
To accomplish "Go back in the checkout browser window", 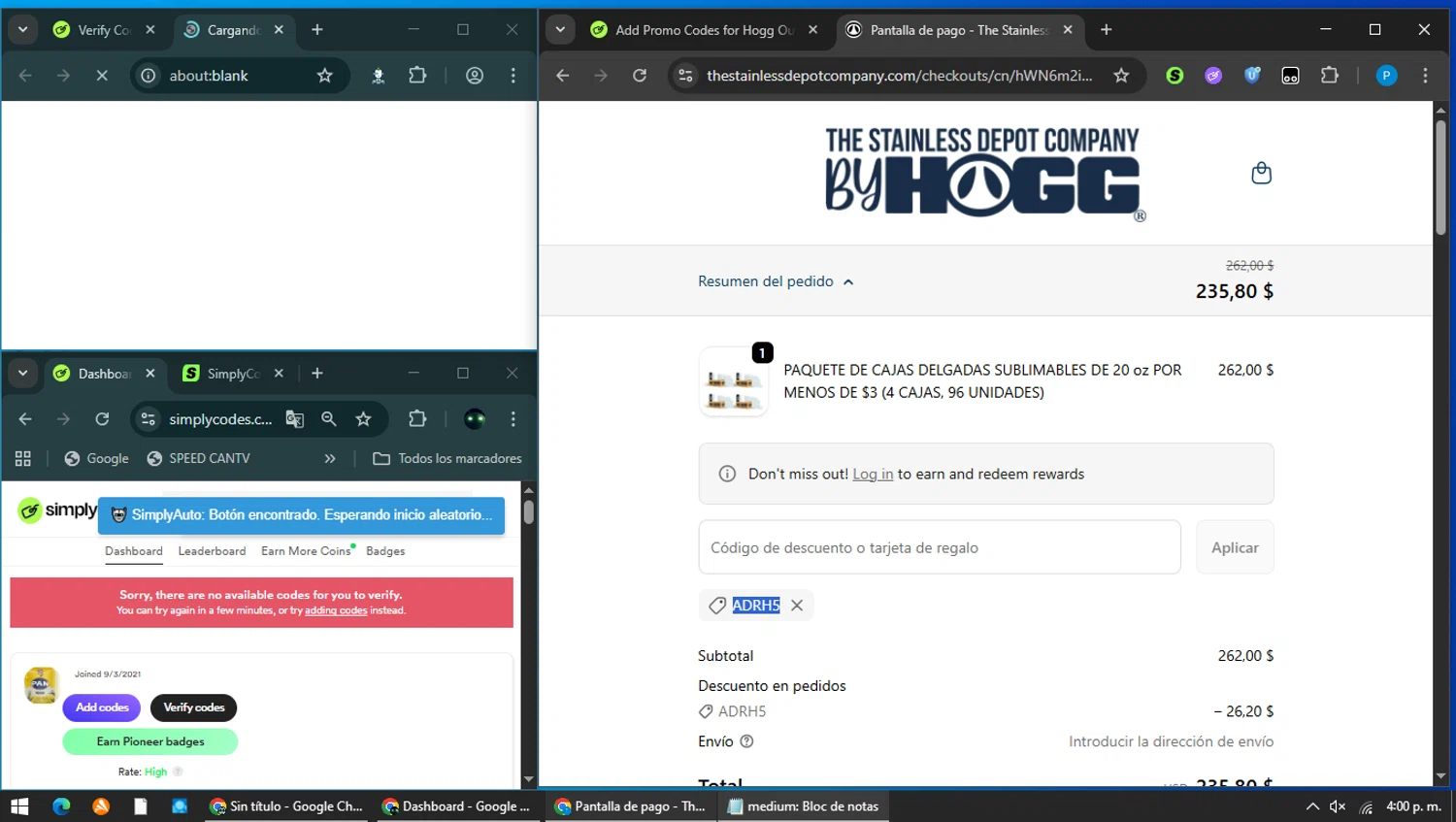I will click(562, 76).
